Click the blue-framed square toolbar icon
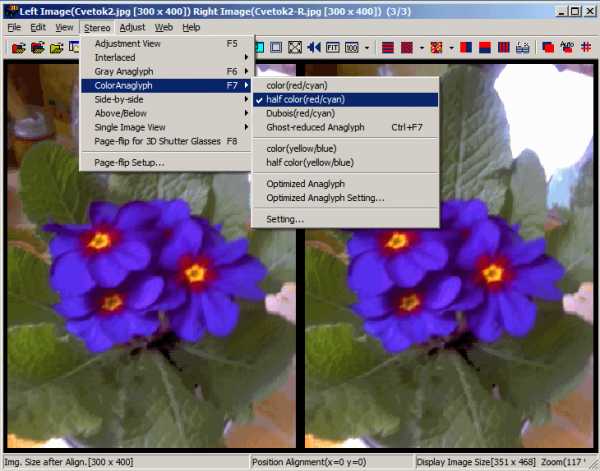Screen dimensions: 600x471 click(x=276, y=47)
